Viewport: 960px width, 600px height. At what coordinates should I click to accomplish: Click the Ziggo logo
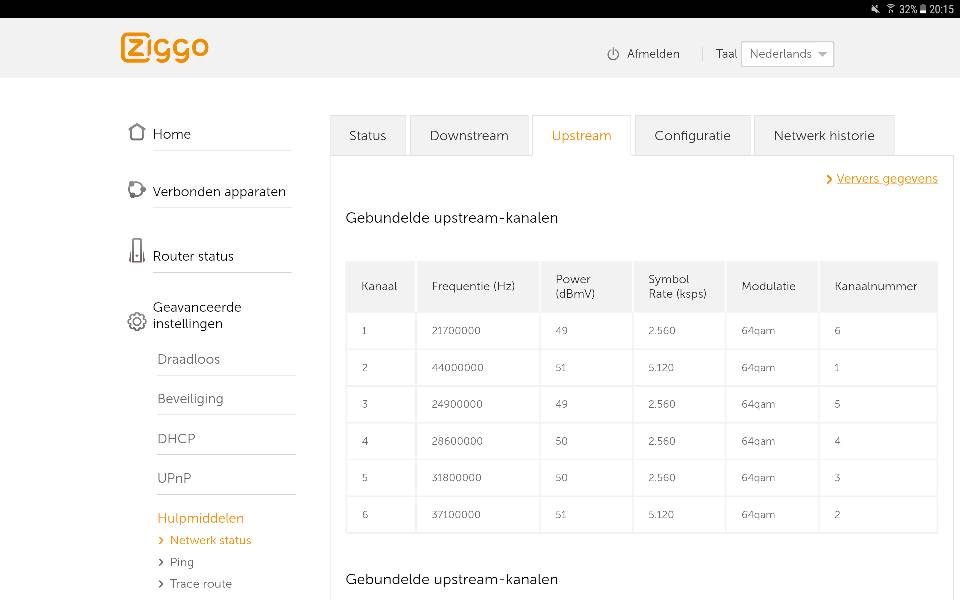point(165,48)
